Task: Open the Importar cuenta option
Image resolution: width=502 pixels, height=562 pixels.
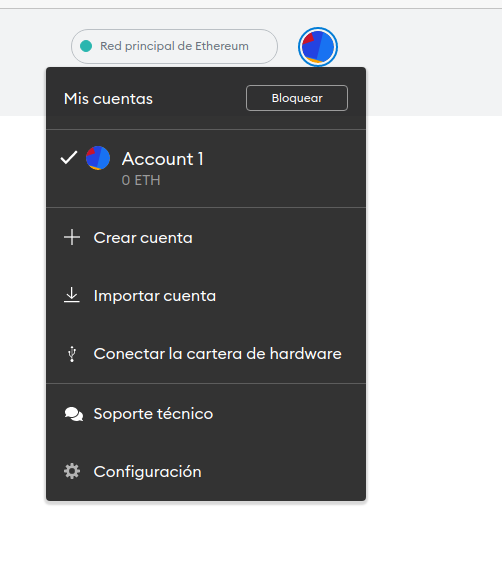Action: (206, 296)
